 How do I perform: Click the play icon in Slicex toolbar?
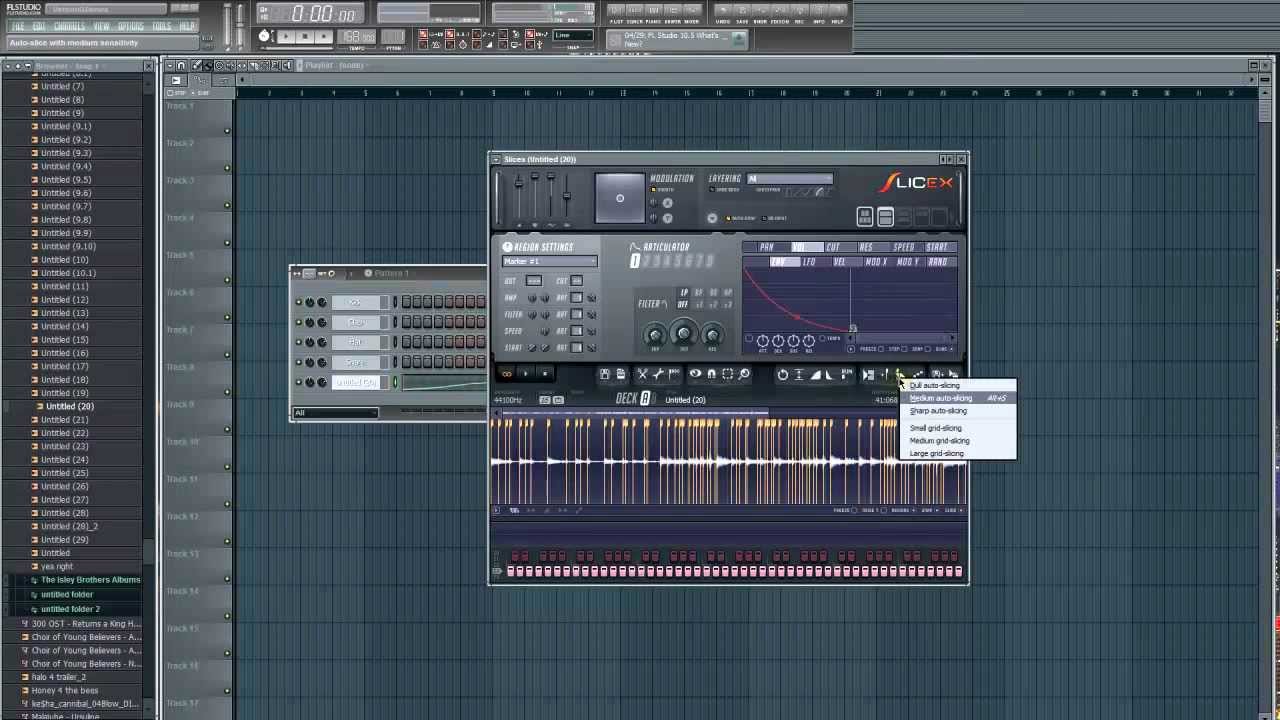coord(526,374)
